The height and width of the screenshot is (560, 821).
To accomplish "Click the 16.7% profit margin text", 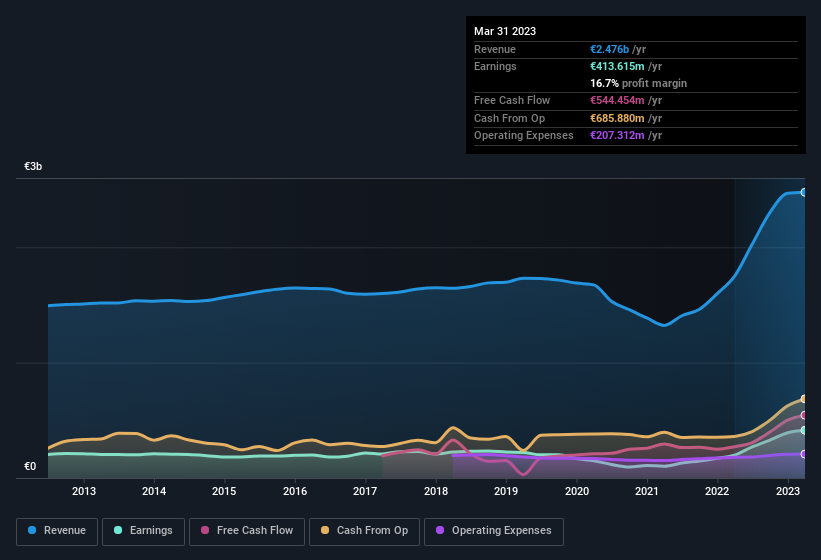I will pos(638,83).
